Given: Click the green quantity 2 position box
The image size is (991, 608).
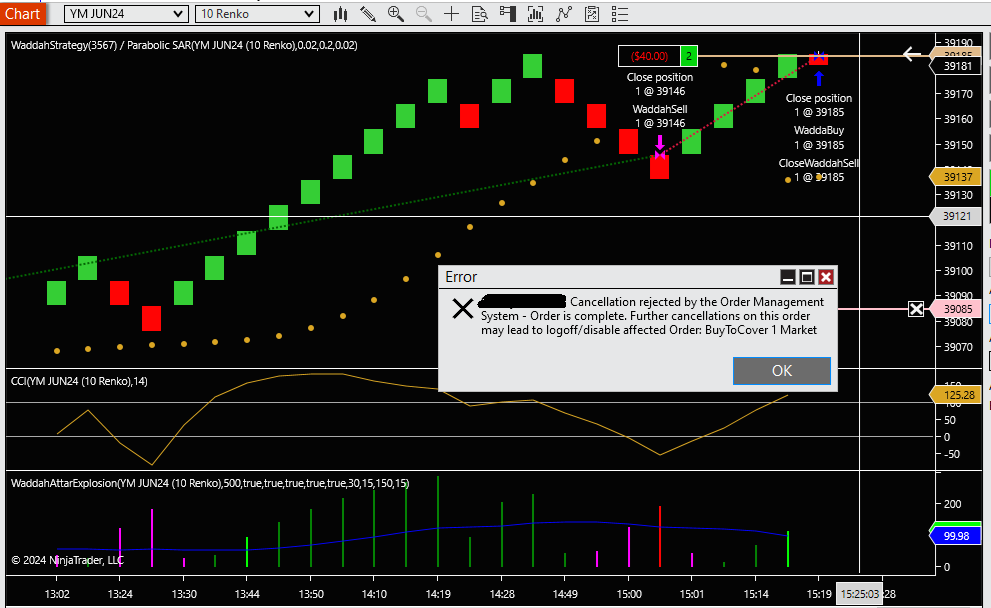Looking at the screenshot, I should click(688, 56).
